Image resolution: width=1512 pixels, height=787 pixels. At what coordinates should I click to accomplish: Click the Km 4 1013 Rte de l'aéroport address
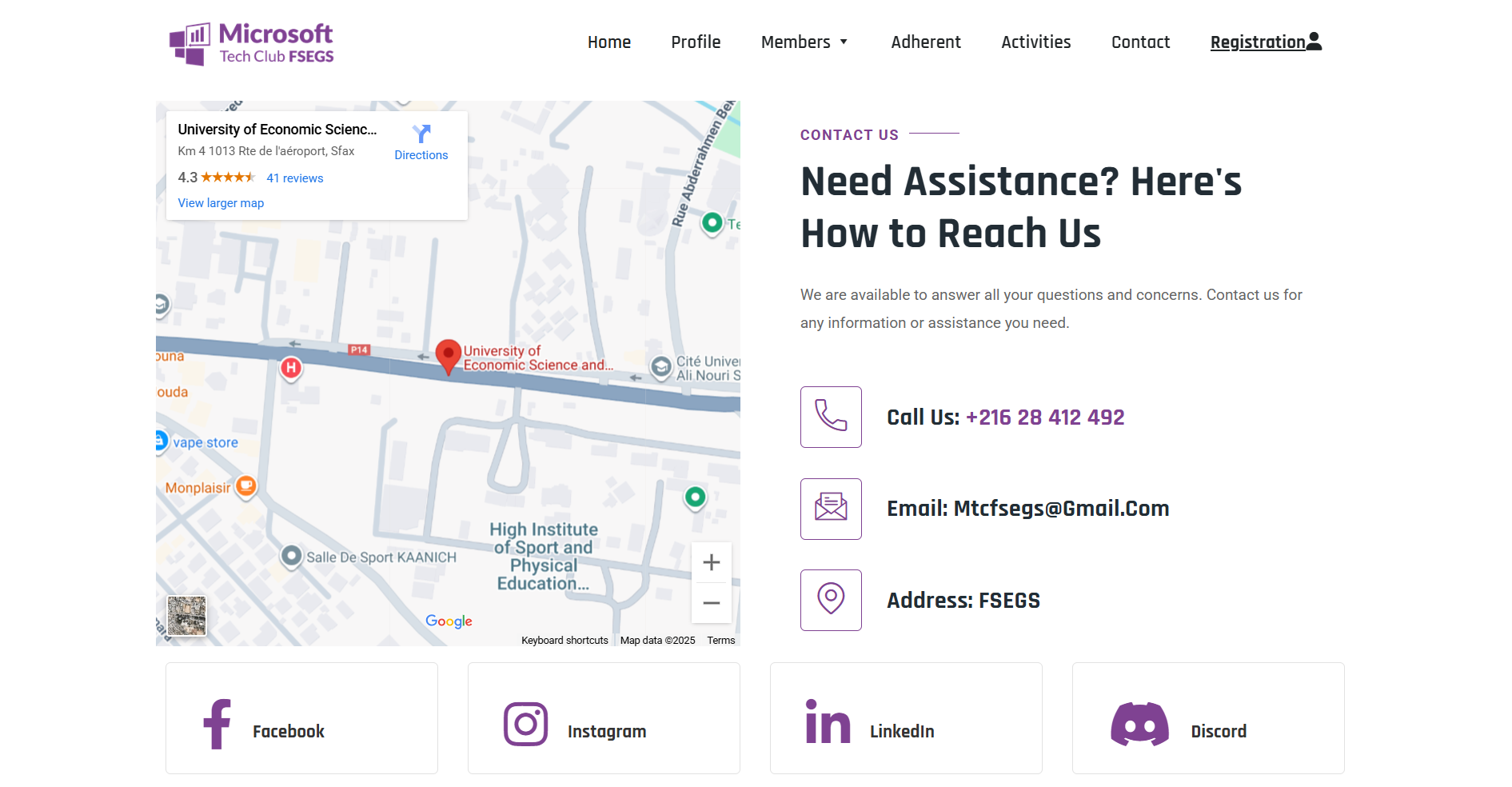265,151
